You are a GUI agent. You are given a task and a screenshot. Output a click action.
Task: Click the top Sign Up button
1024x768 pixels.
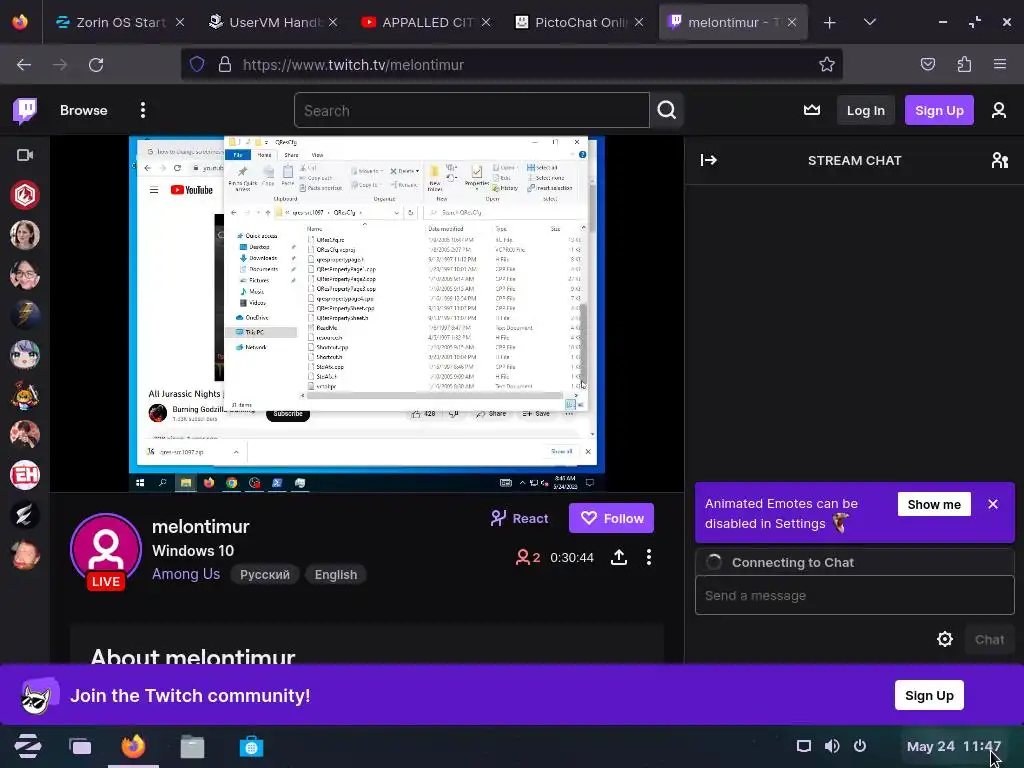click(938, 110)
